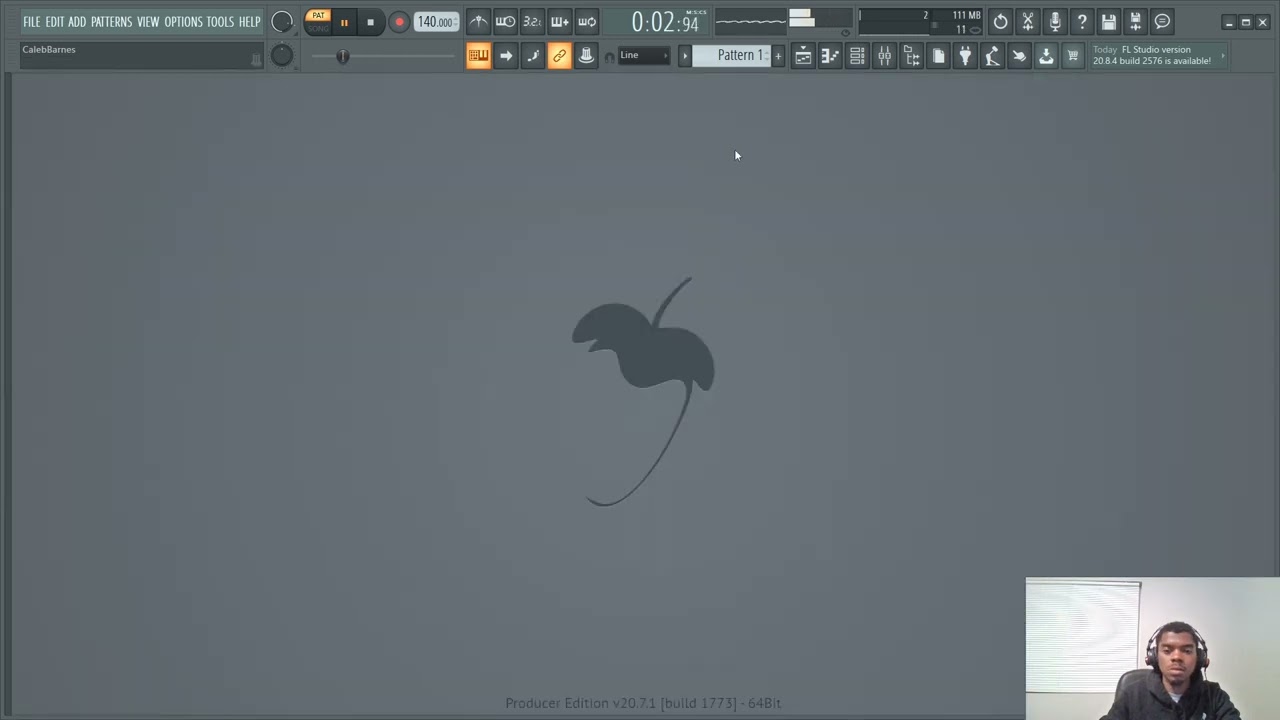The width and height of the screenshot is (1280, 720).
Task: Toggle multilink to controllers
Action: (x=586, y=56)
